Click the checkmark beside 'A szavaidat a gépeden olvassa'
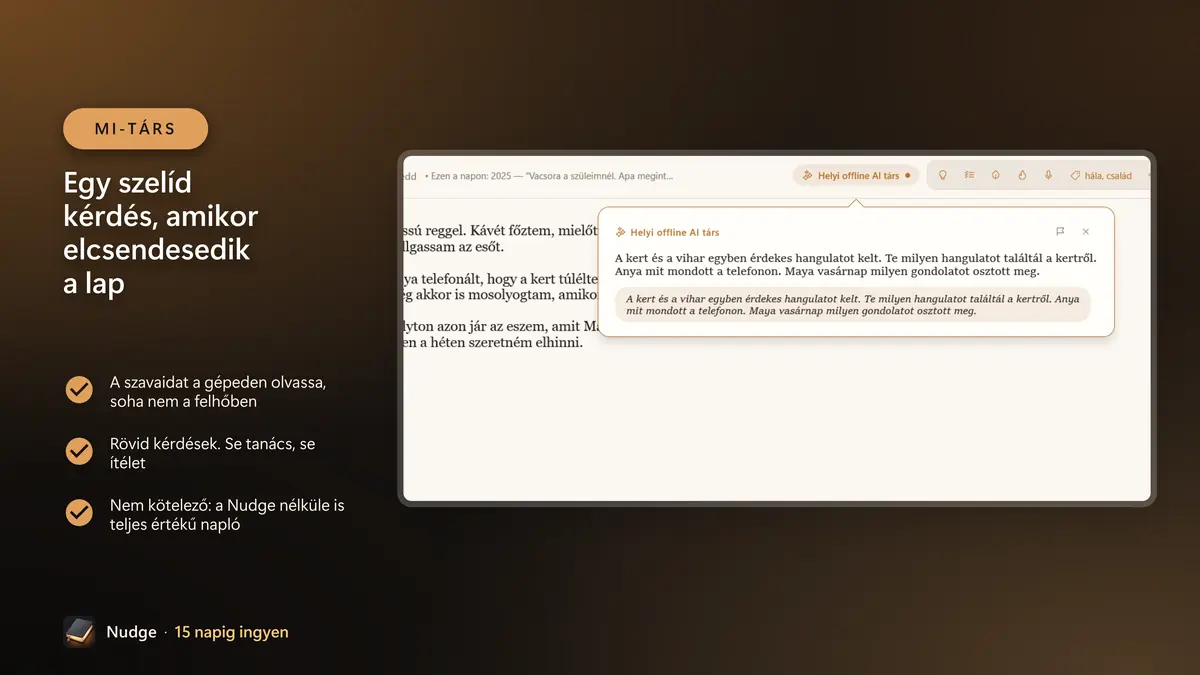 [79, 390]
